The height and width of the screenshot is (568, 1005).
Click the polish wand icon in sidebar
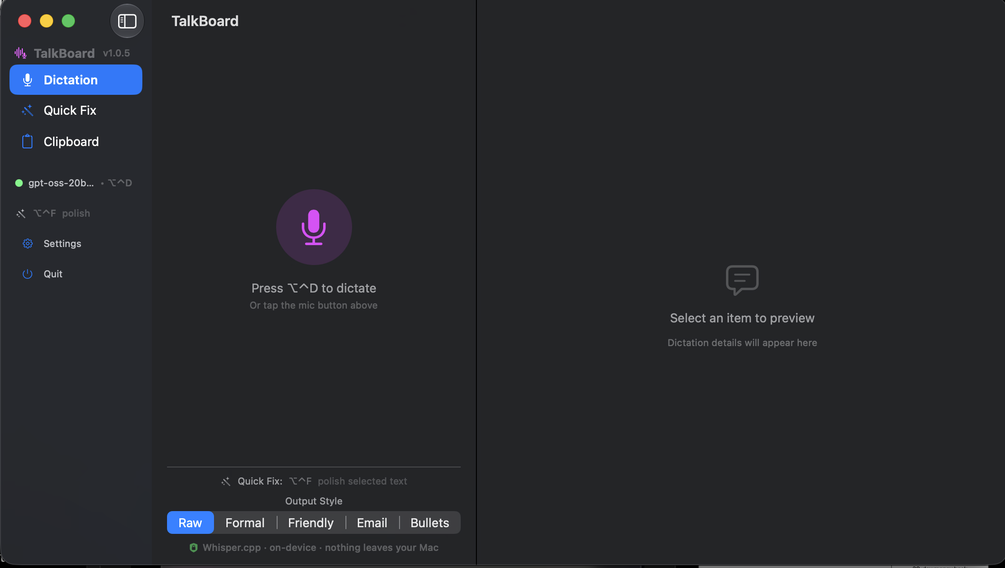coord(21,213)
